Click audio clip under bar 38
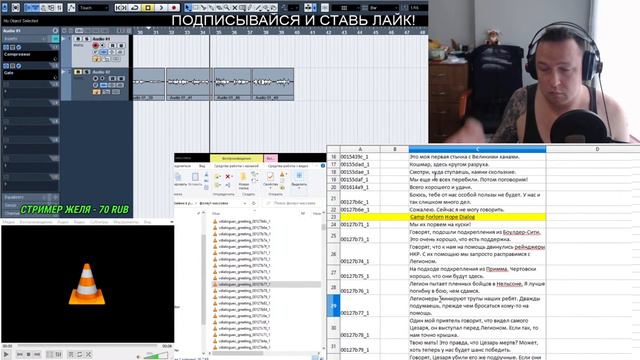The height and width of the screenshot is (360, 640). (x=273, y=84)
